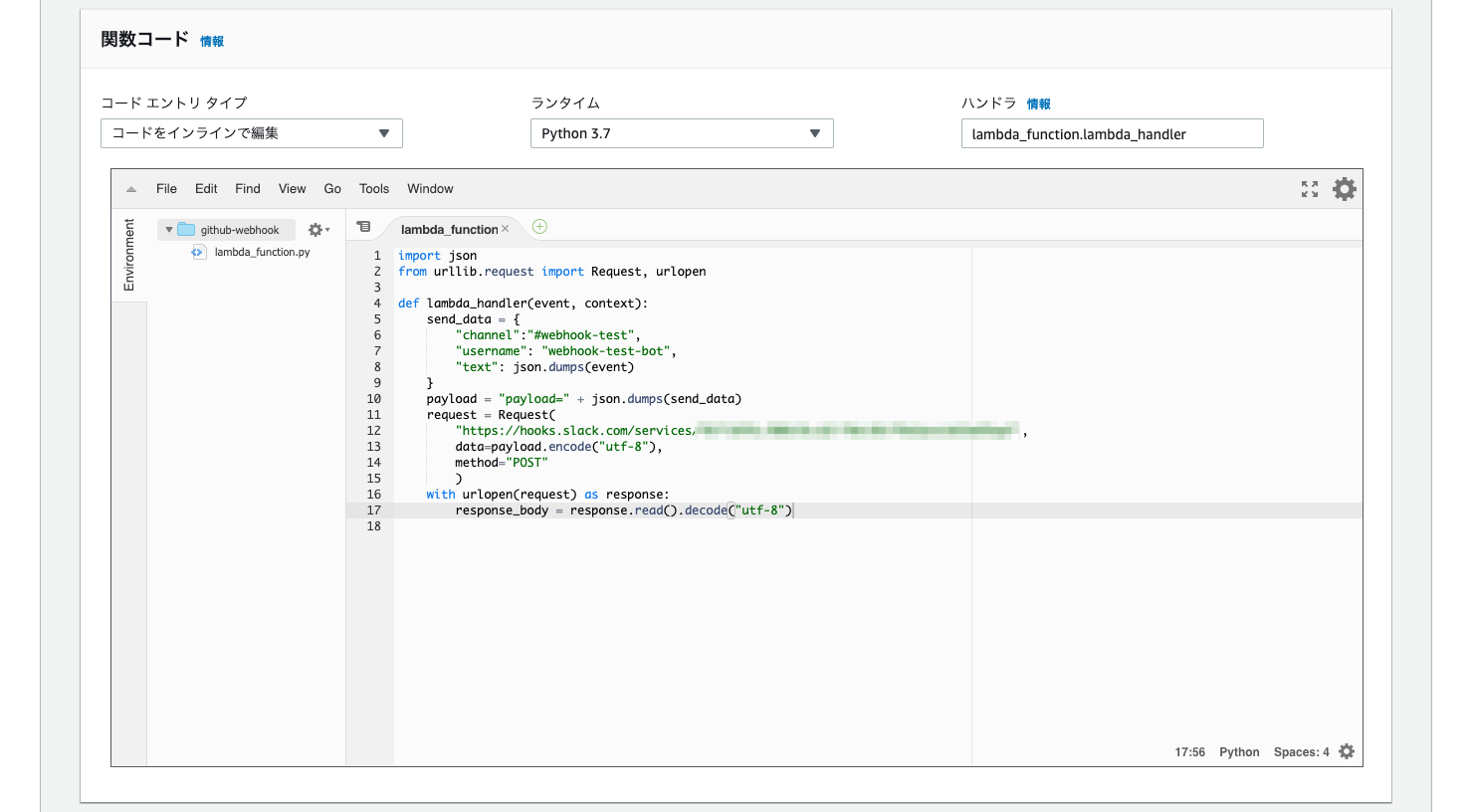Viewport: 1472px width, 812px height.
Task: Open the コード エントリ タイプ dropdown
Action: 251,133
